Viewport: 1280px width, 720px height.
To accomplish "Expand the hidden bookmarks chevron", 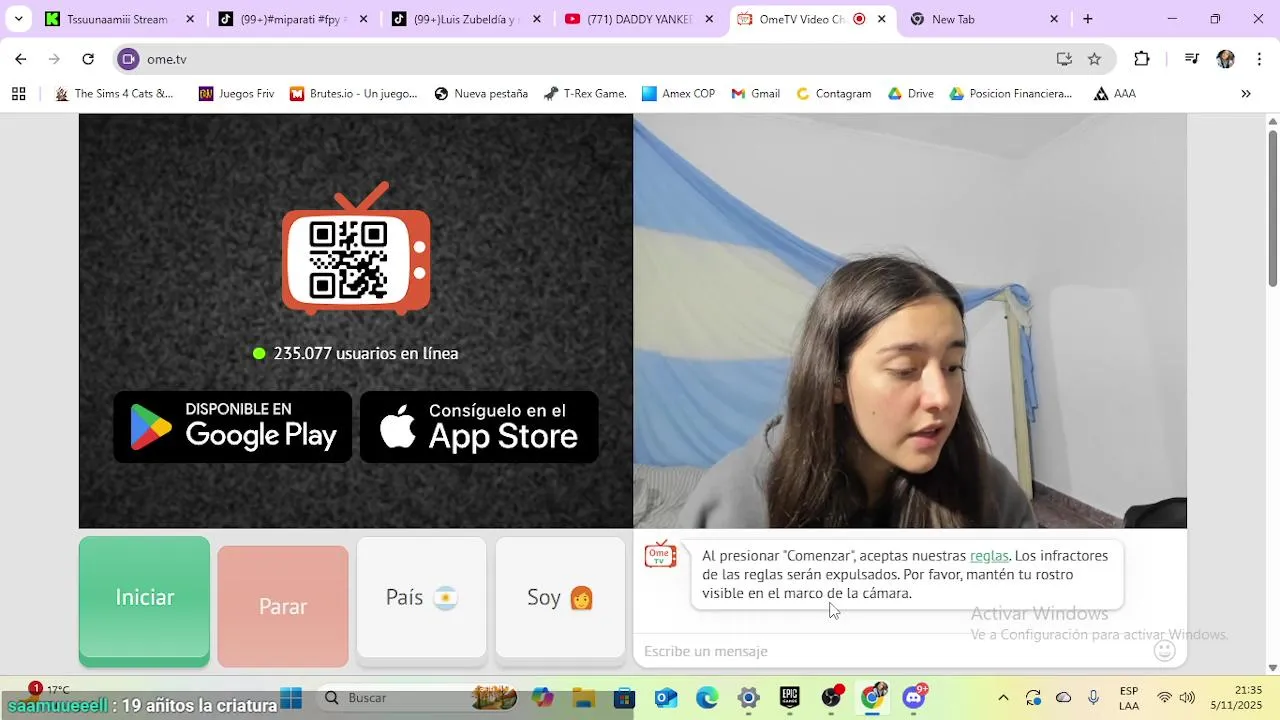I will point(1246,94).
